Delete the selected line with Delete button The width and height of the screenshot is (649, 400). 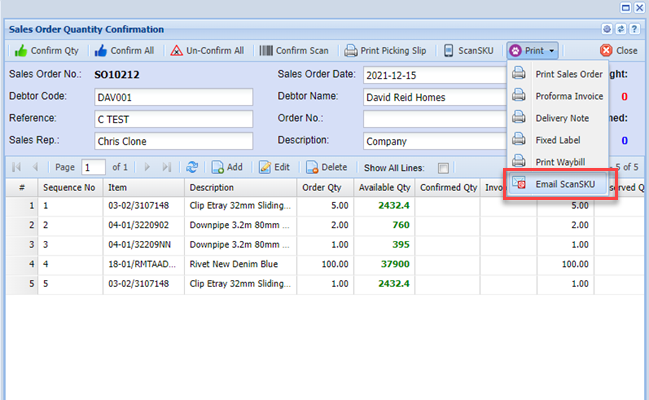327,167
